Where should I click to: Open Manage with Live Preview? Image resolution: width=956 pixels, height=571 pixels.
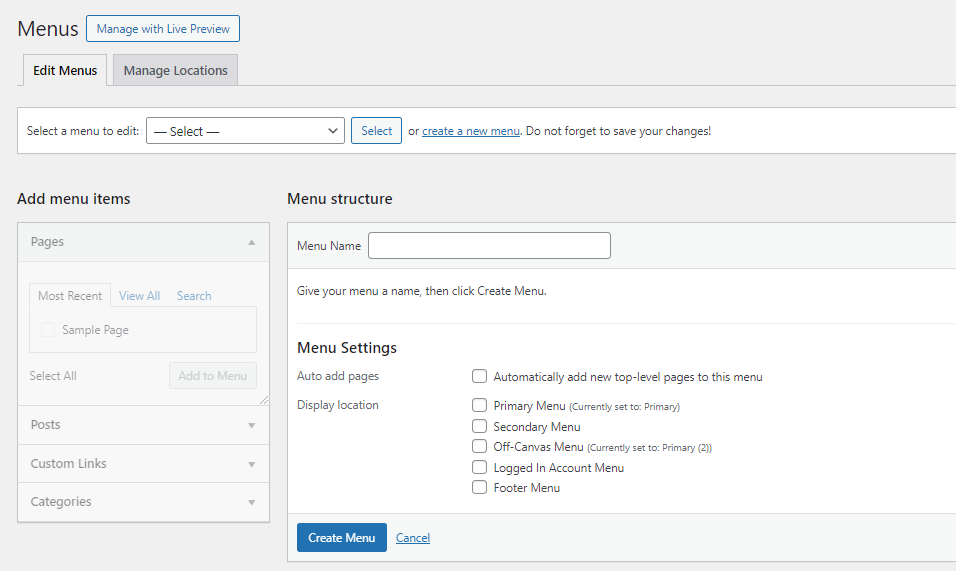pos(163,29)
